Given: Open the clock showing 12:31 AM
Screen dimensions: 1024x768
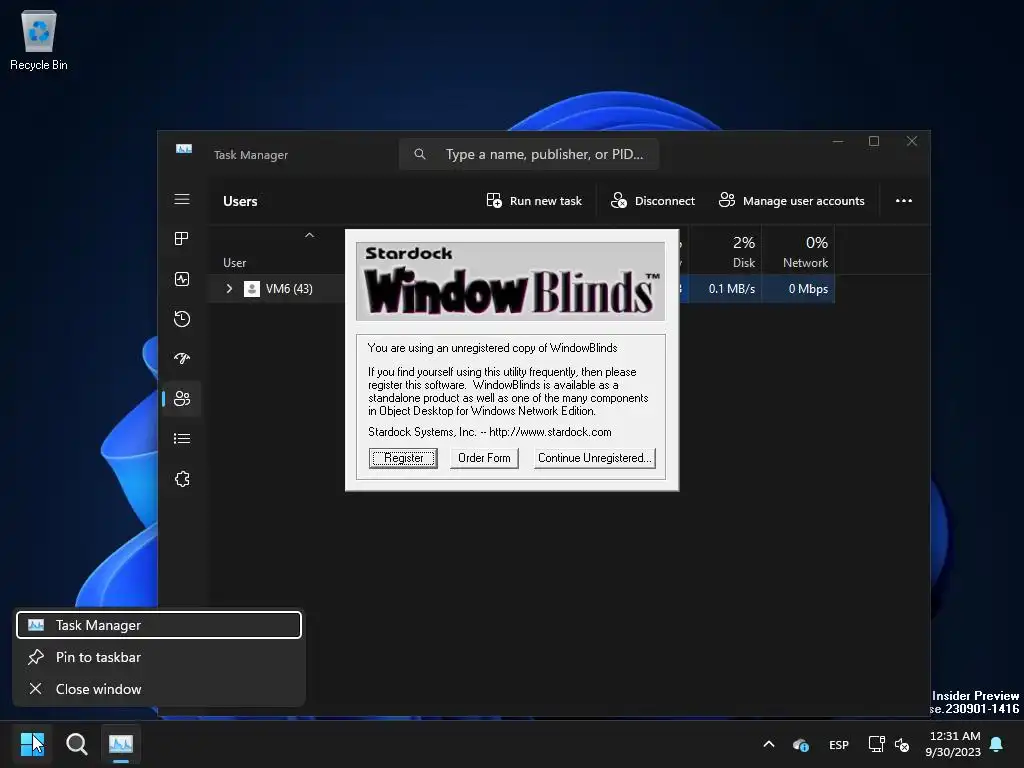Looking at the screenshot, I should point(953,744).
